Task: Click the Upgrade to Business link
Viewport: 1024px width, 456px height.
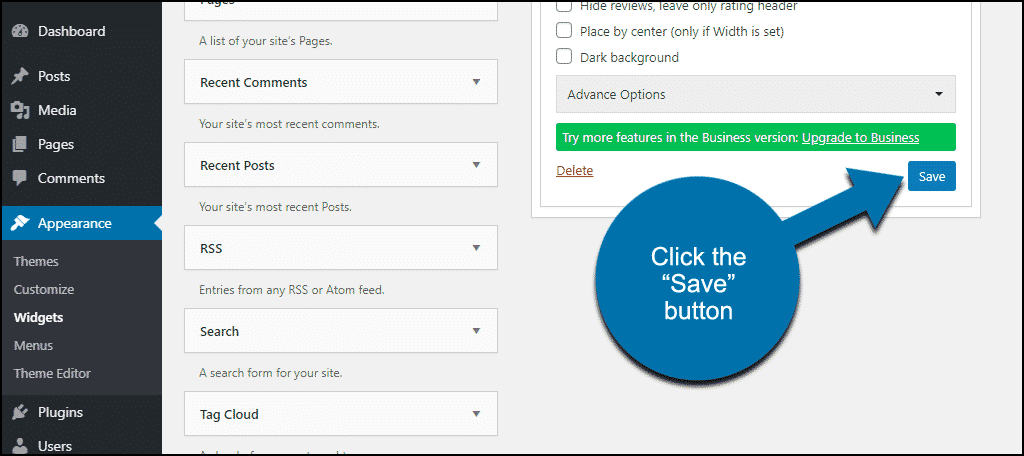Action: click(x=860, y=138)
